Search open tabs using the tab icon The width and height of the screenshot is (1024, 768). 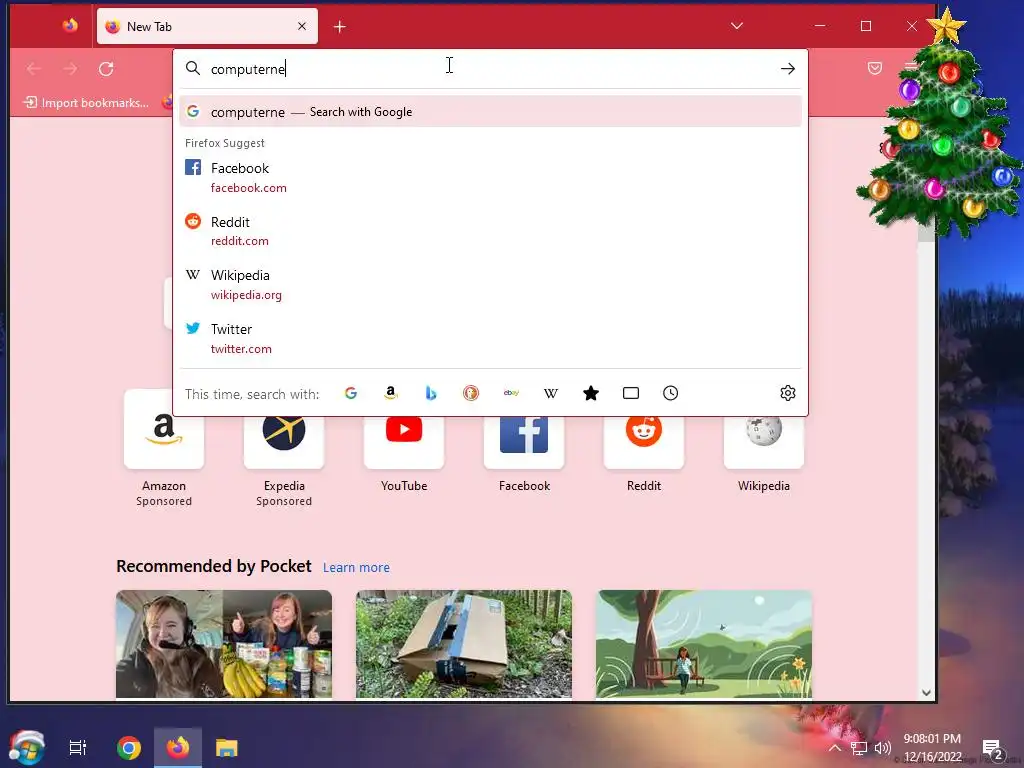[631, 393]
